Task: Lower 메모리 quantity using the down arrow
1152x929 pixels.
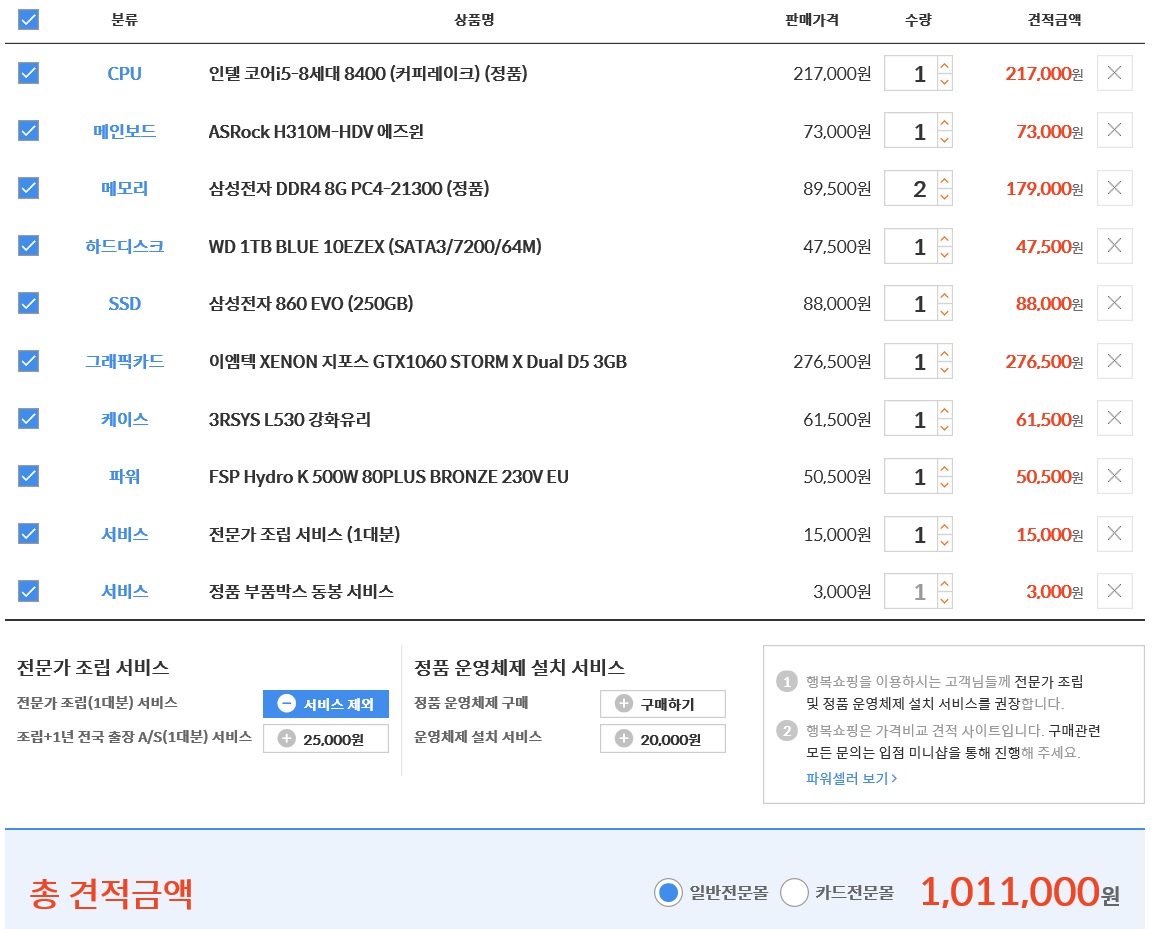Action: [945, 197]
